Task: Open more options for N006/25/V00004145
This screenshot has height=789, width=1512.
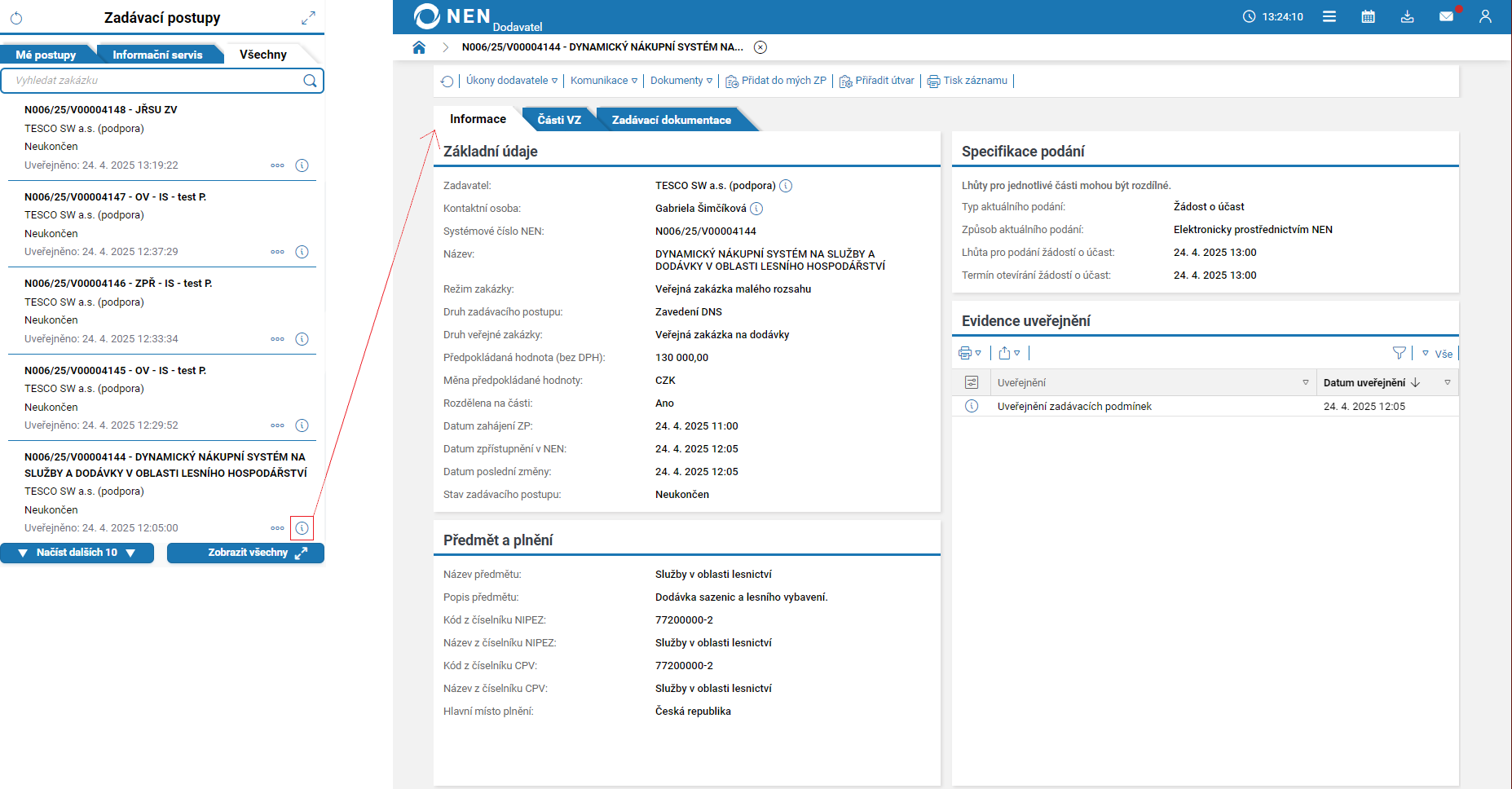Action: (278, 425)
